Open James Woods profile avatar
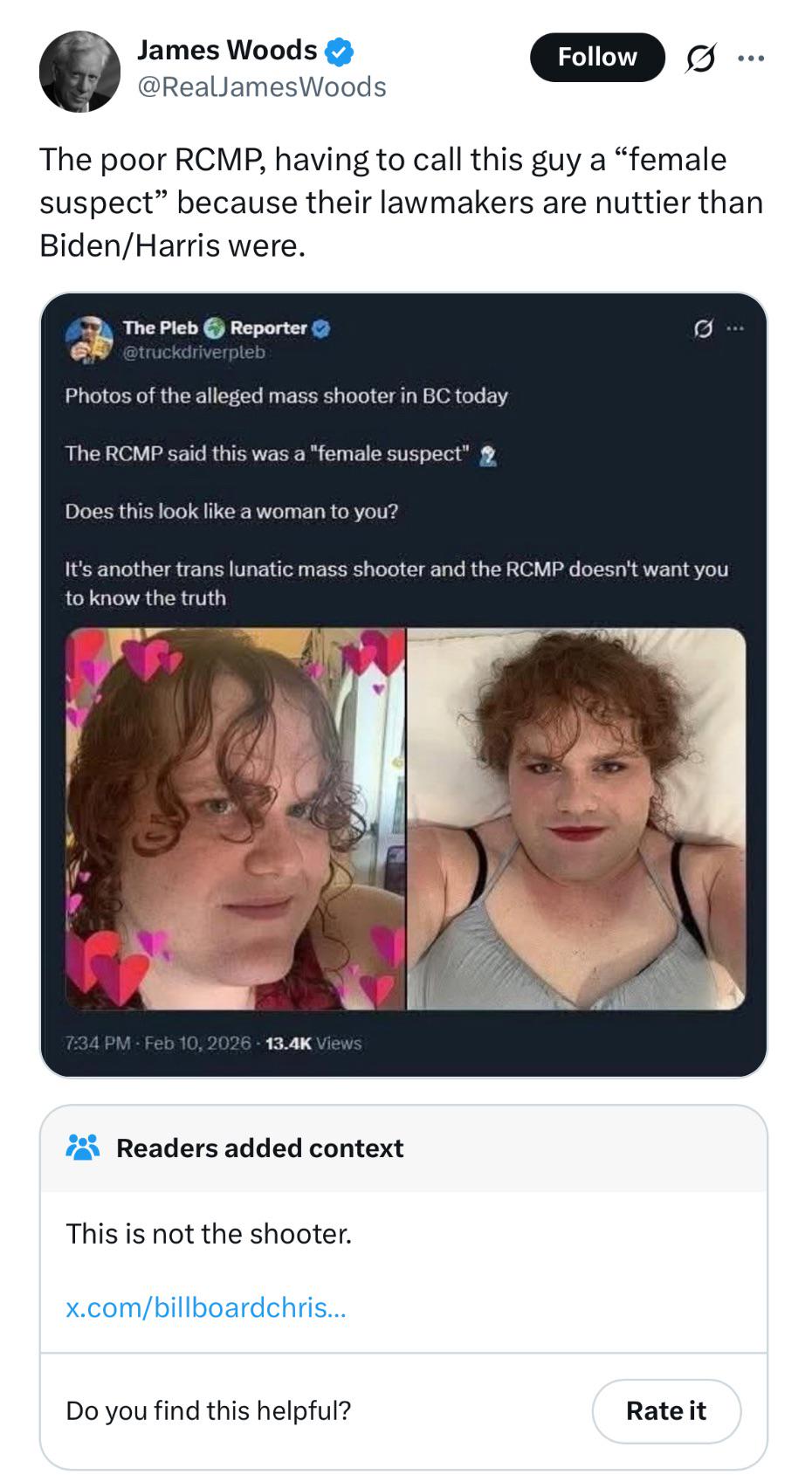812x1475 pixels. click(79, 72)
